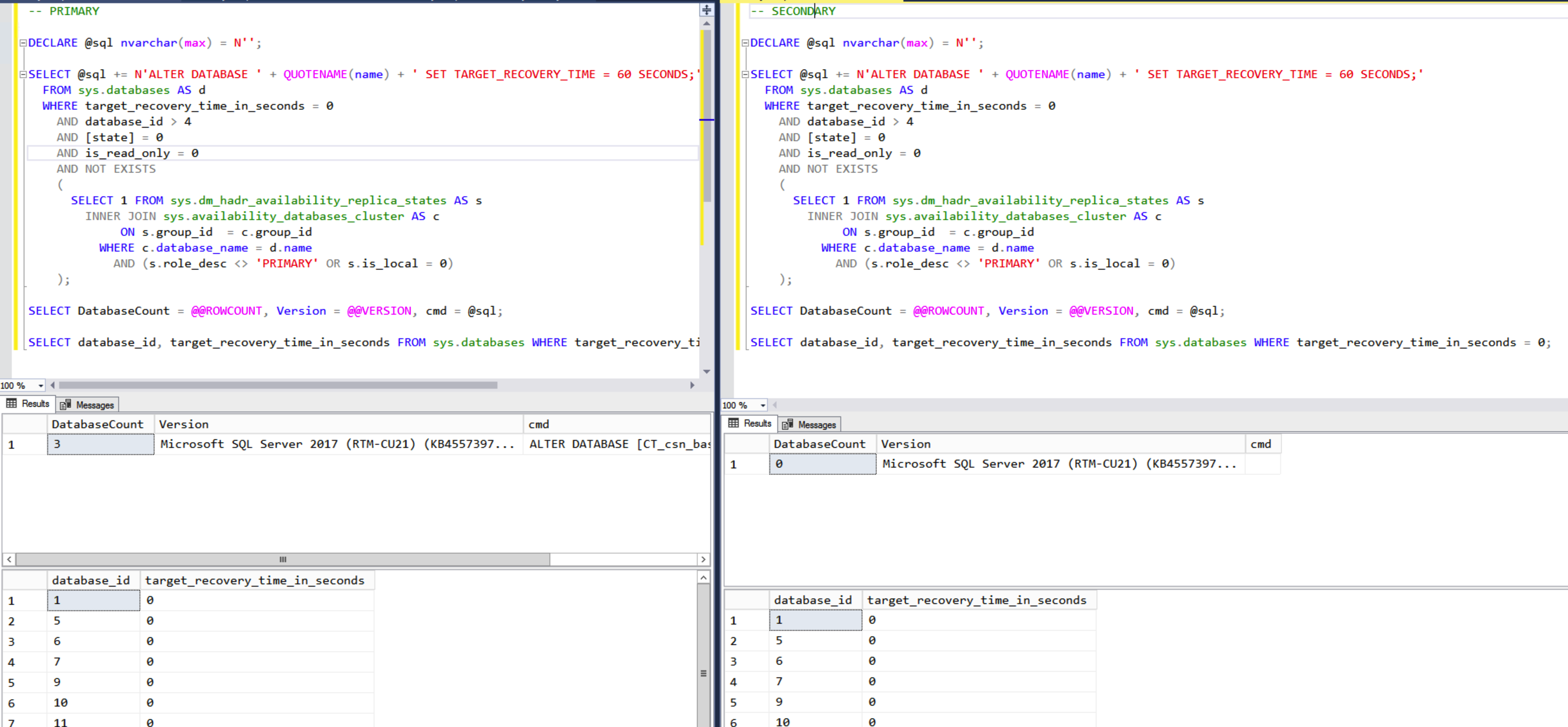Viewport: 1568px width, 727px height.
Task: Collapse the SELECT @sql block in SECONDARY query
Action: tap(745, 74)
